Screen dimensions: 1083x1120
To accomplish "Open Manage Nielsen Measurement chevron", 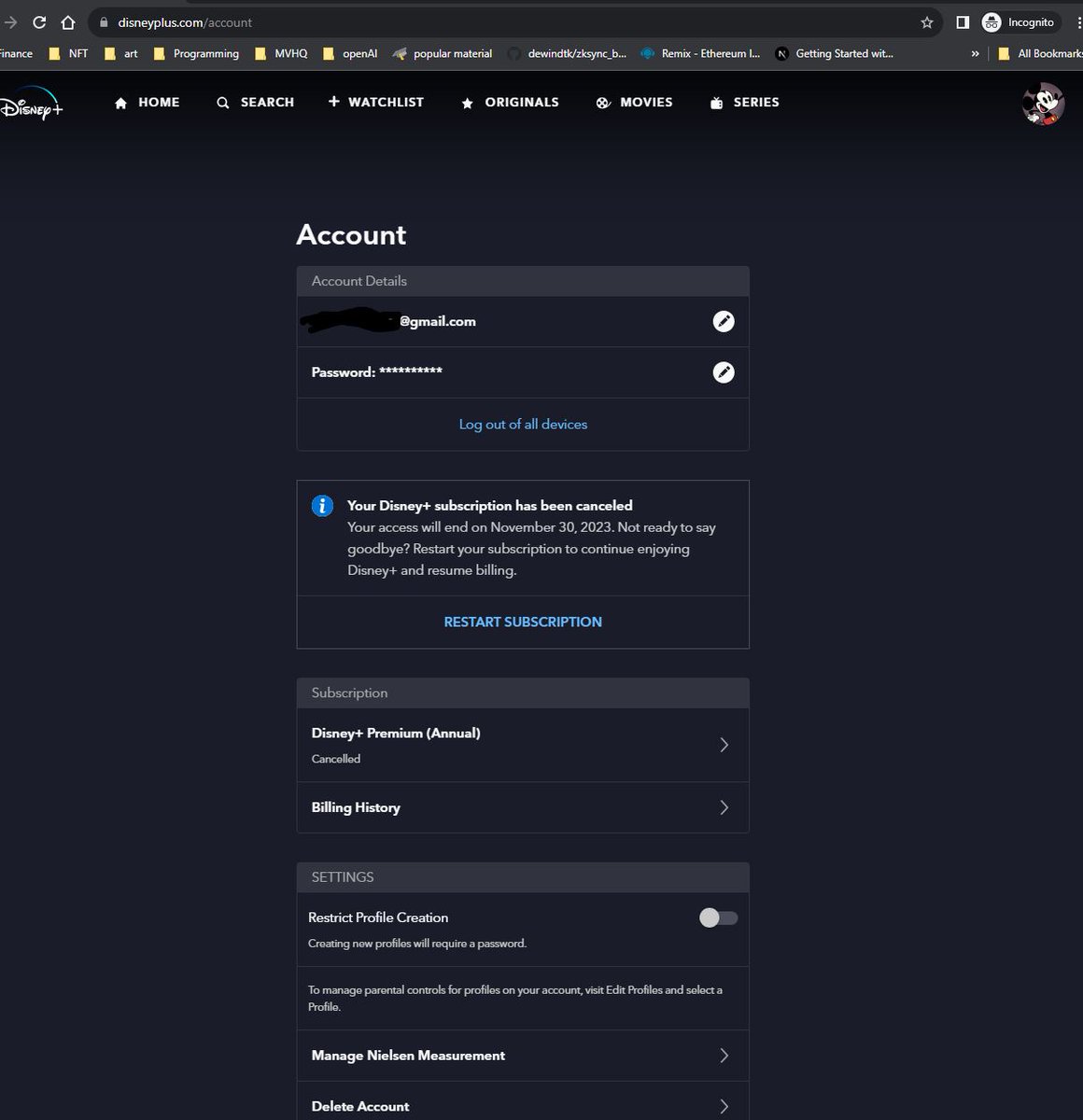I will (724, 1056).
